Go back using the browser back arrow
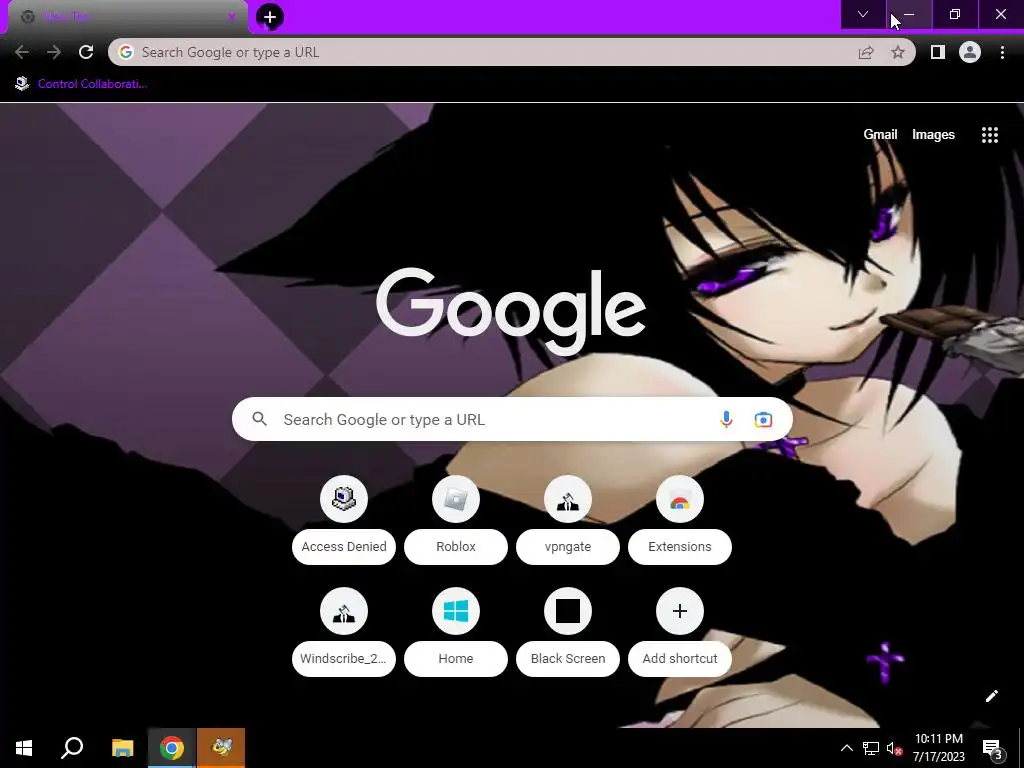Viewport: 1024px width, 768px height. [x=22, y=52]
